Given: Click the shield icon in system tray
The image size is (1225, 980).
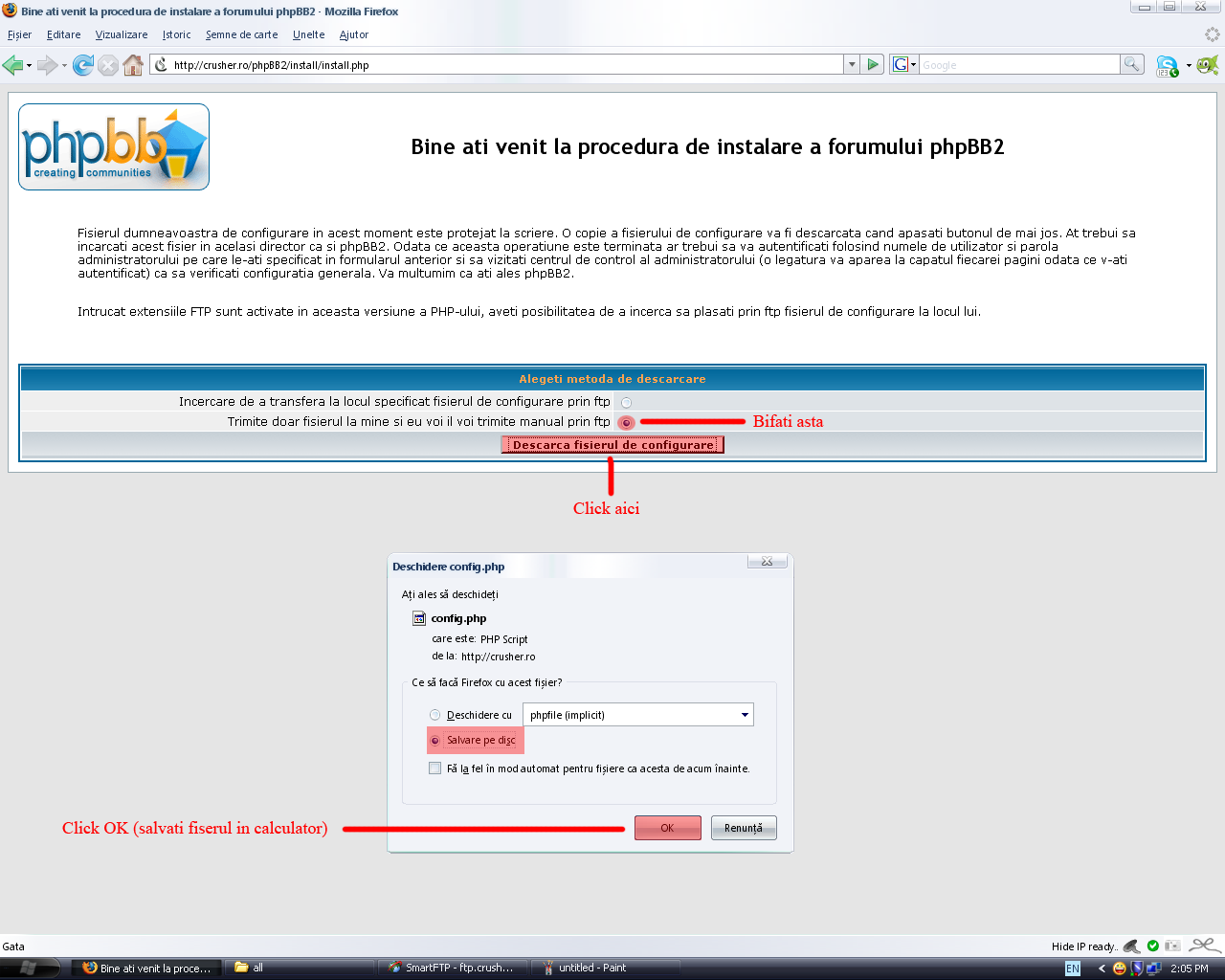Looking at the screenshot, I should click(1137, 969).
